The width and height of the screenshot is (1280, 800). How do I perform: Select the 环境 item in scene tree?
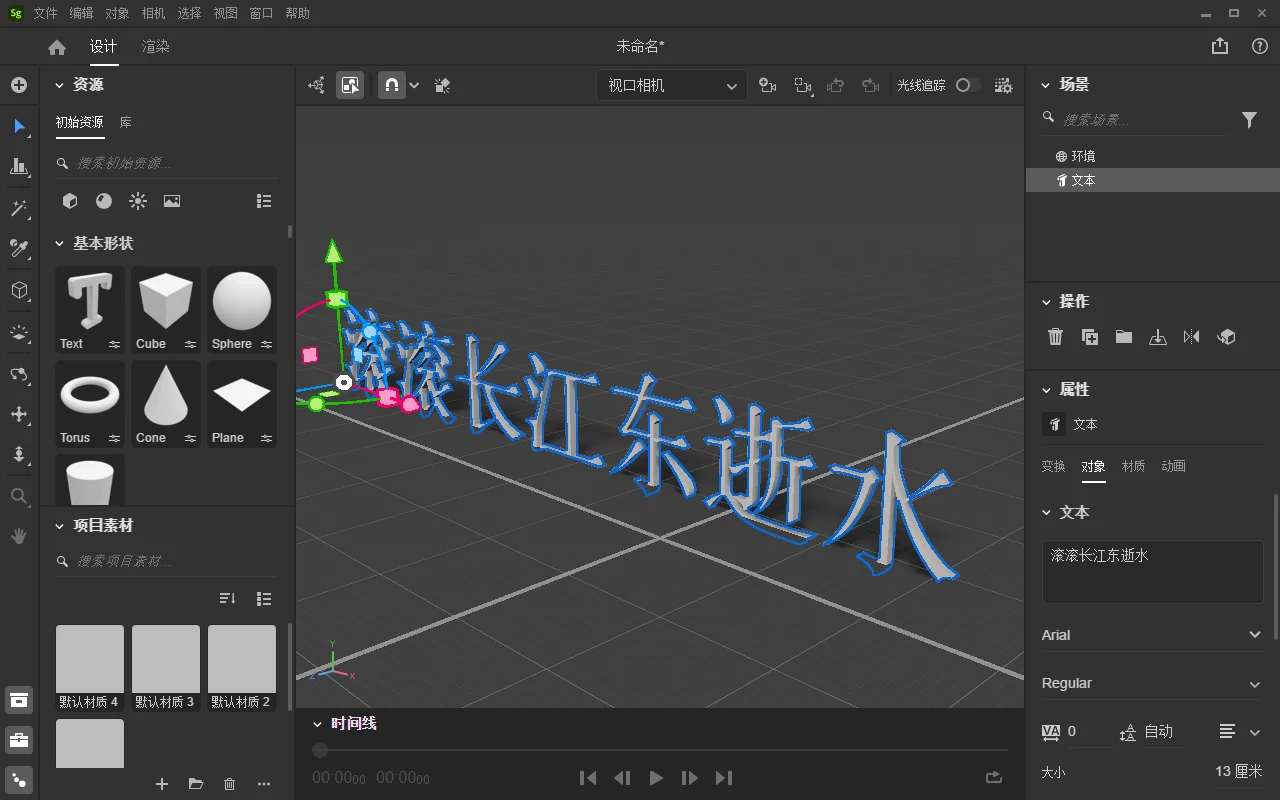pyautogui.click(x=1152, y=156)
